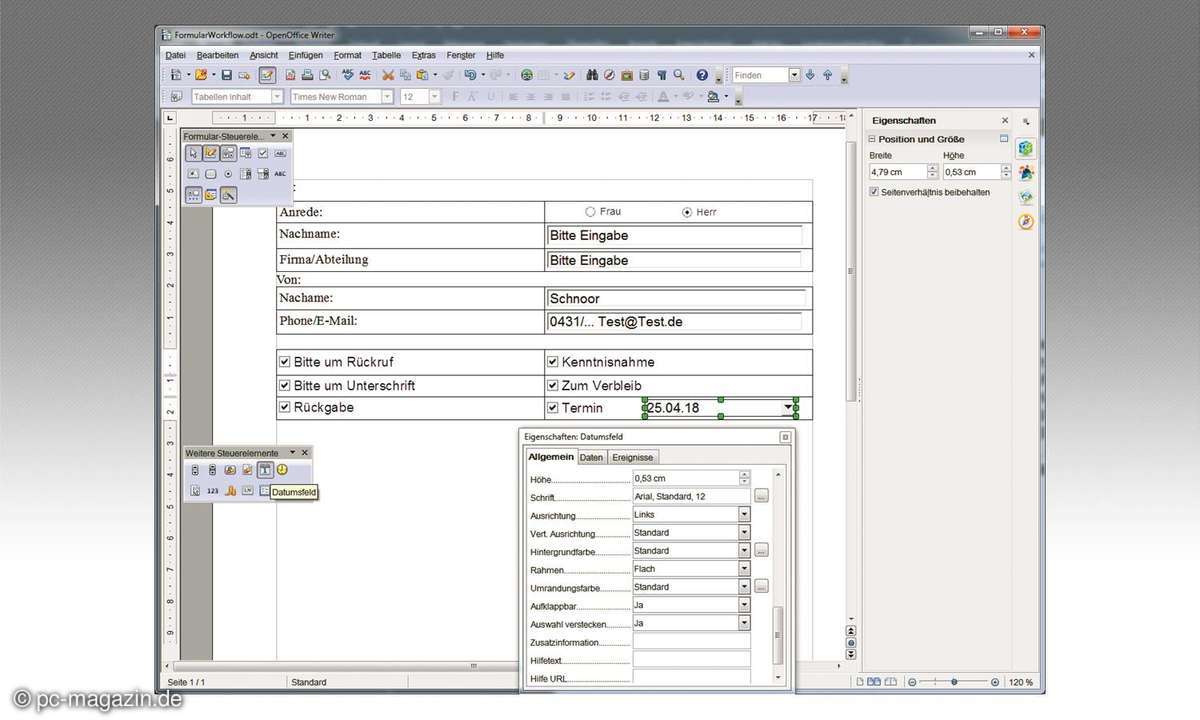Image resolution: width=1200 pixels, height=720 pixels.
Task: Open the Bearbeiten menu
Action: click(217, 55)
